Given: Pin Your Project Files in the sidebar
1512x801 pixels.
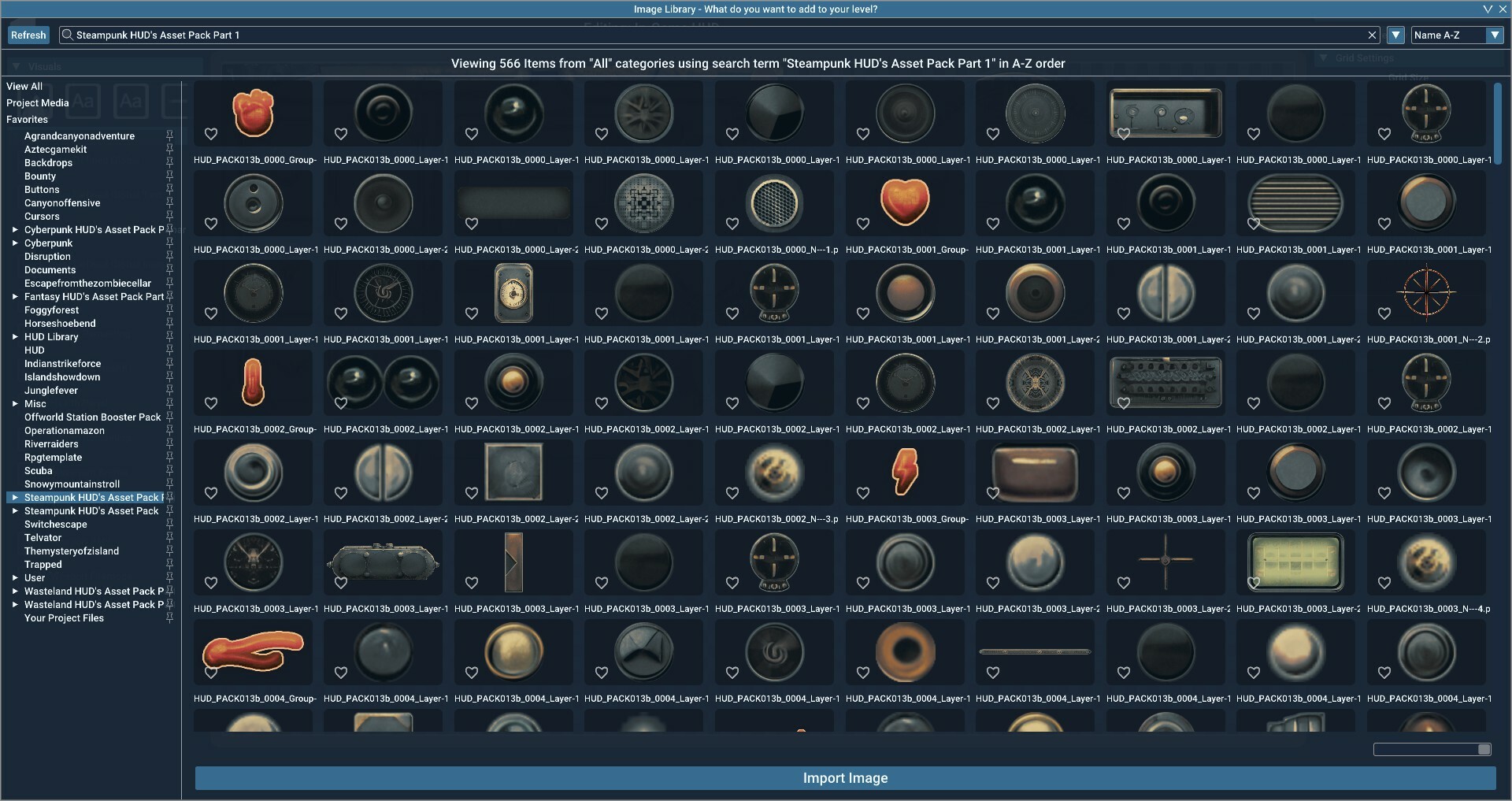Looking at the screenshot, I should (x=170, y=618).
